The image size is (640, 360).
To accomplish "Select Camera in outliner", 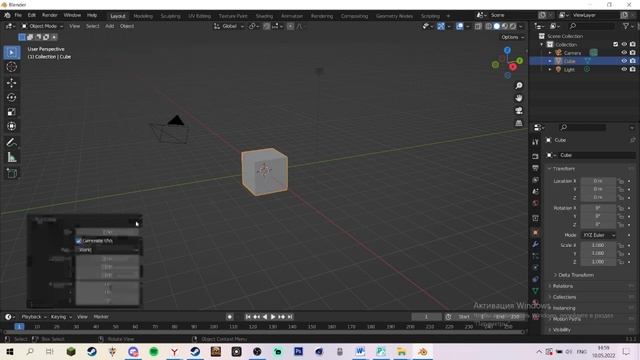I will [x=572, y=53].
